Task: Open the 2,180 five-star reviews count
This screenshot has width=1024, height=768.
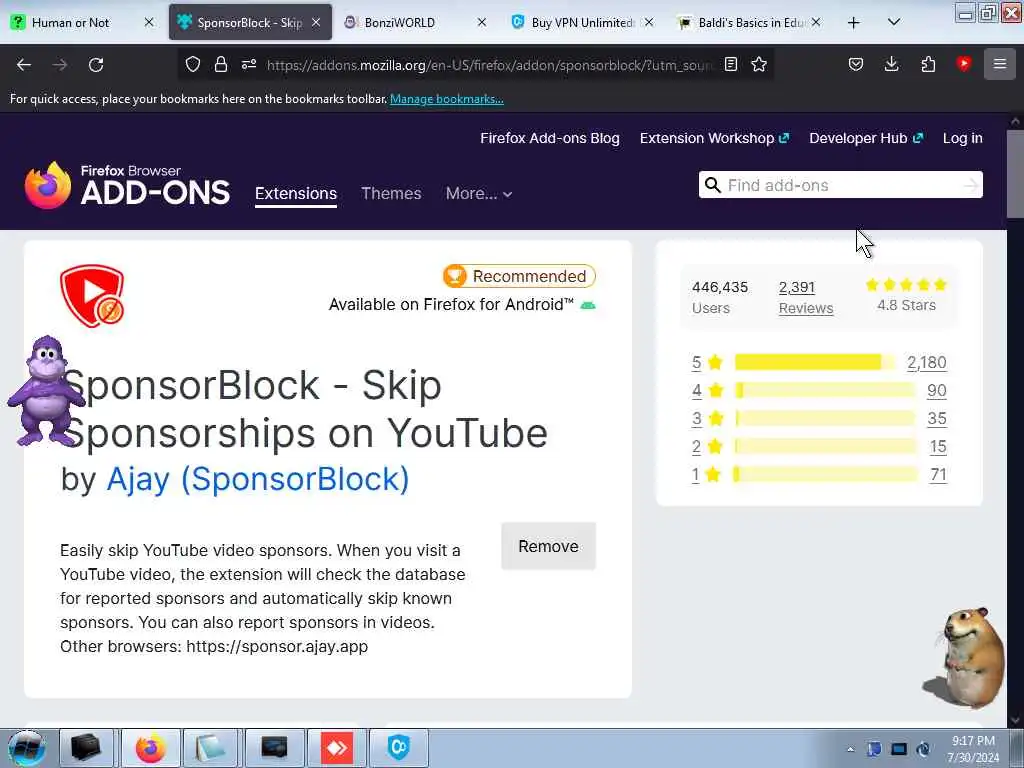Action: [x=927, y=362]
